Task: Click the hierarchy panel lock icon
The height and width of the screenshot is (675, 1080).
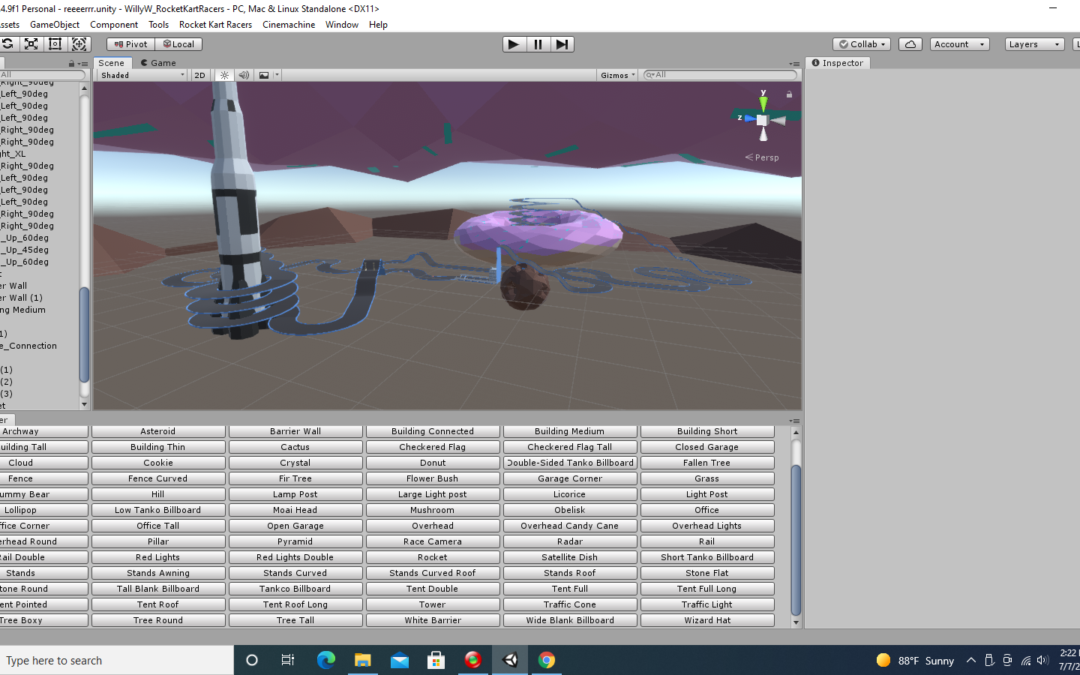Action: (72, 63)
